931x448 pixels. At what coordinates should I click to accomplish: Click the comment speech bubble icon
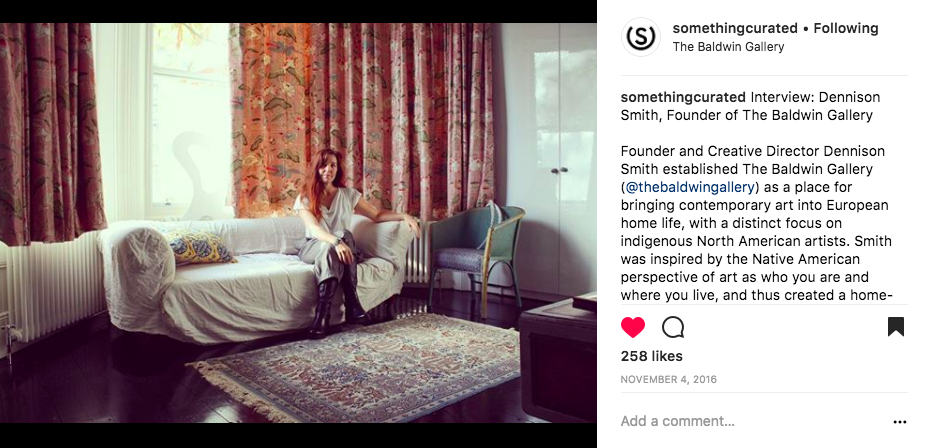(x=673, y=327)
